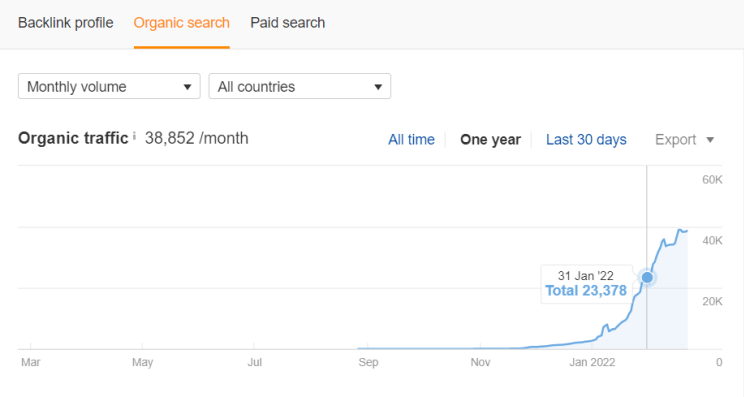Screen dimensions: 744x397
Task: Expand the Export menu
Action: pos(684,139)
